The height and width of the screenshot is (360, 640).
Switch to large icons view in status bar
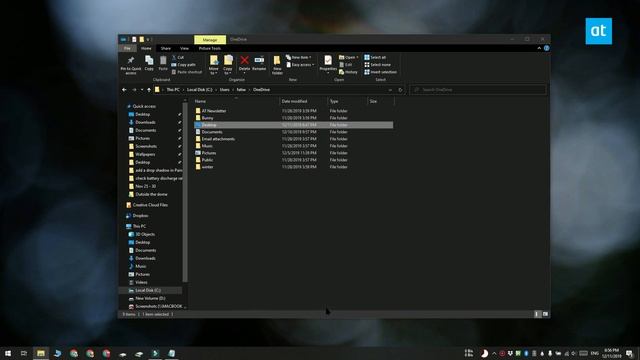pos(545,314)
